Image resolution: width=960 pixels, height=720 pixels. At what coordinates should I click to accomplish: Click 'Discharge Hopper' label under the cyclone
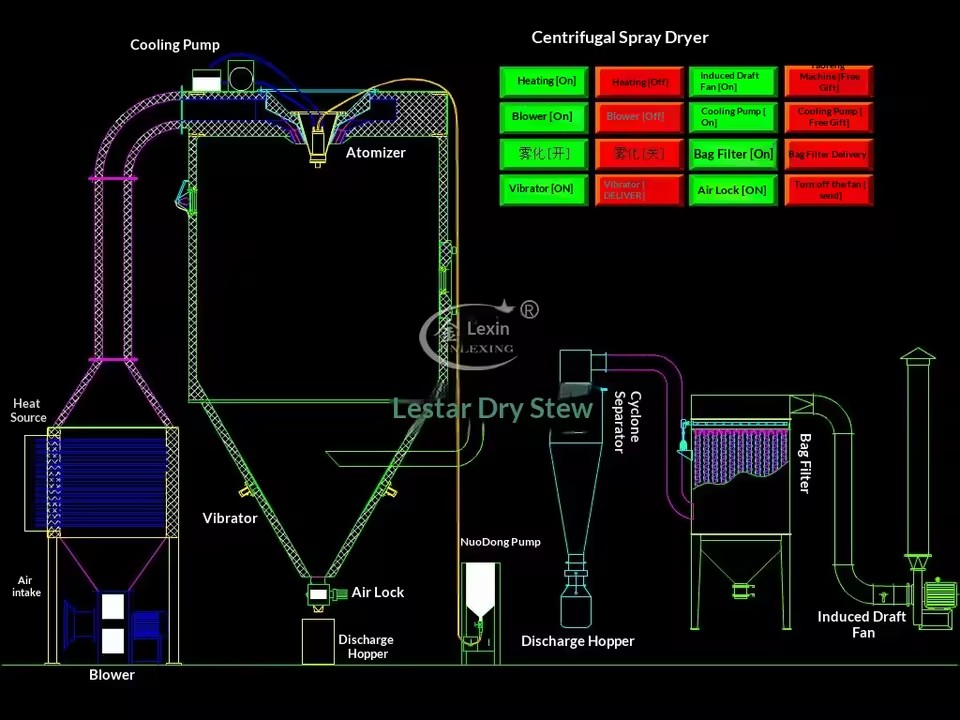pos(577,641)
